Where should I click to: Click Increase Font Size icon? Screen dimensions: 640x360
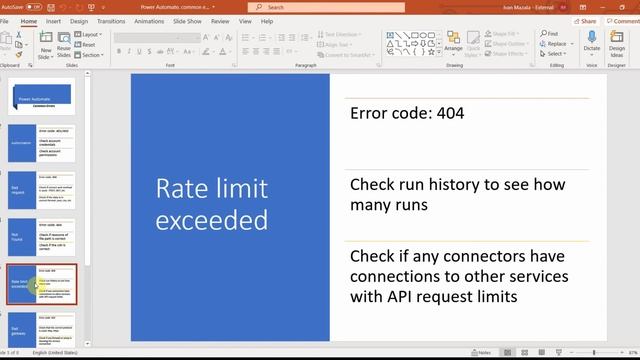206,38
